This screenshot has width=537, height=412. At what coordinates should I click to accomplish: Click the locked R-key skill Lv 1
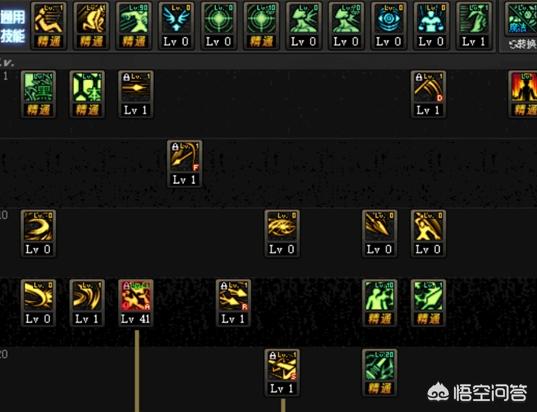[233, 303]
